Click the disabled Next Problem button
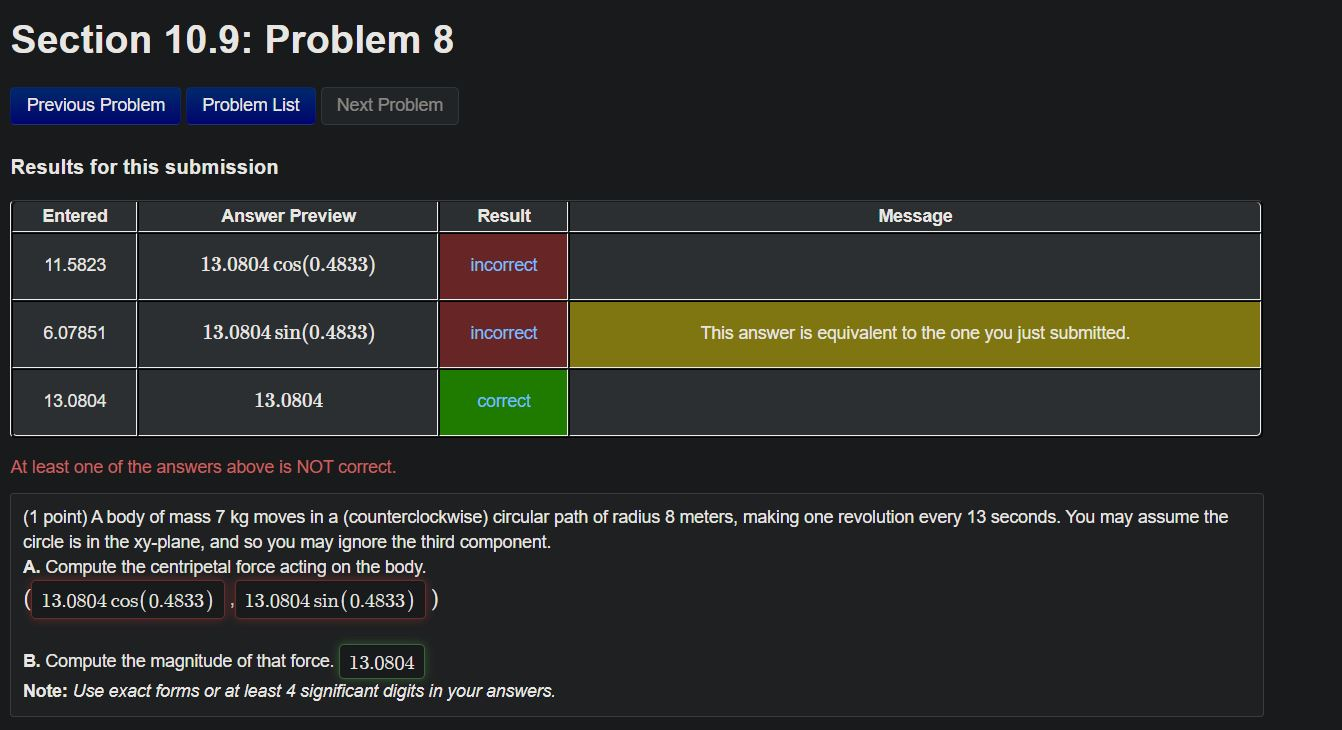1342x730 pixels. (390, 105)
